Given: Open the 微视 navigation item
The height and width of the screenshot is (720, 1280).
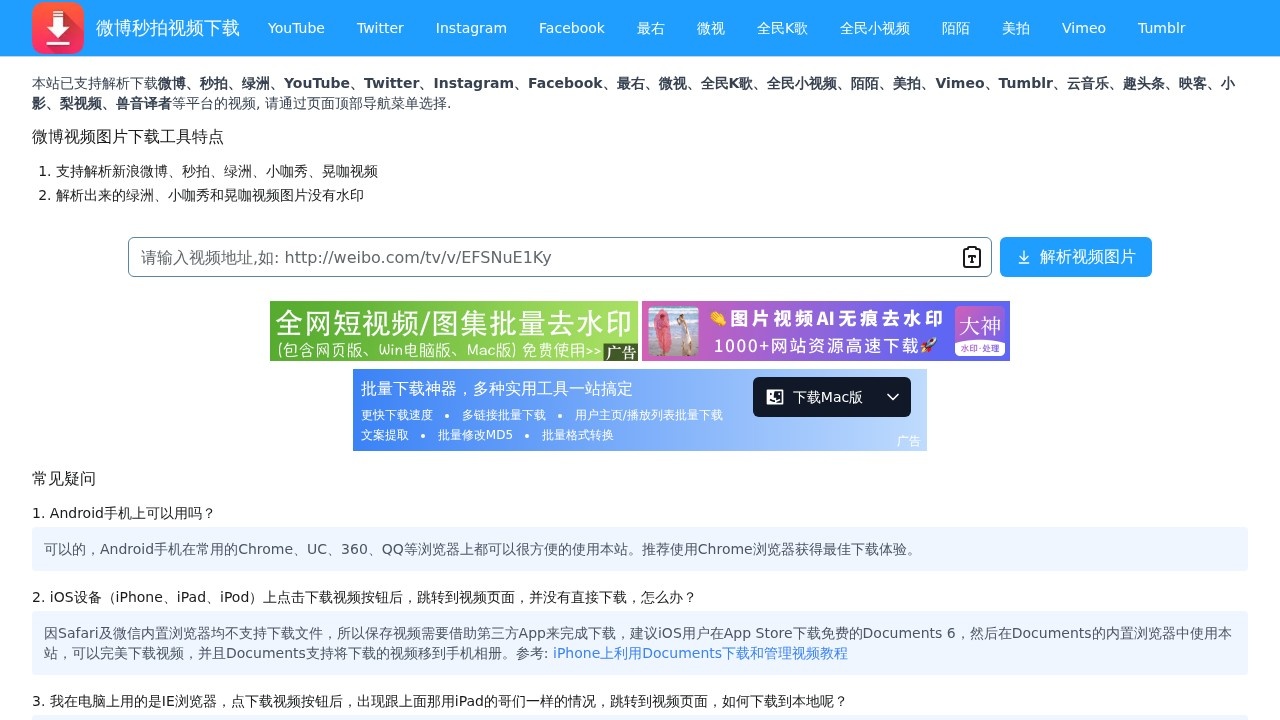Looking at the screenshot, I should (711, 28).
